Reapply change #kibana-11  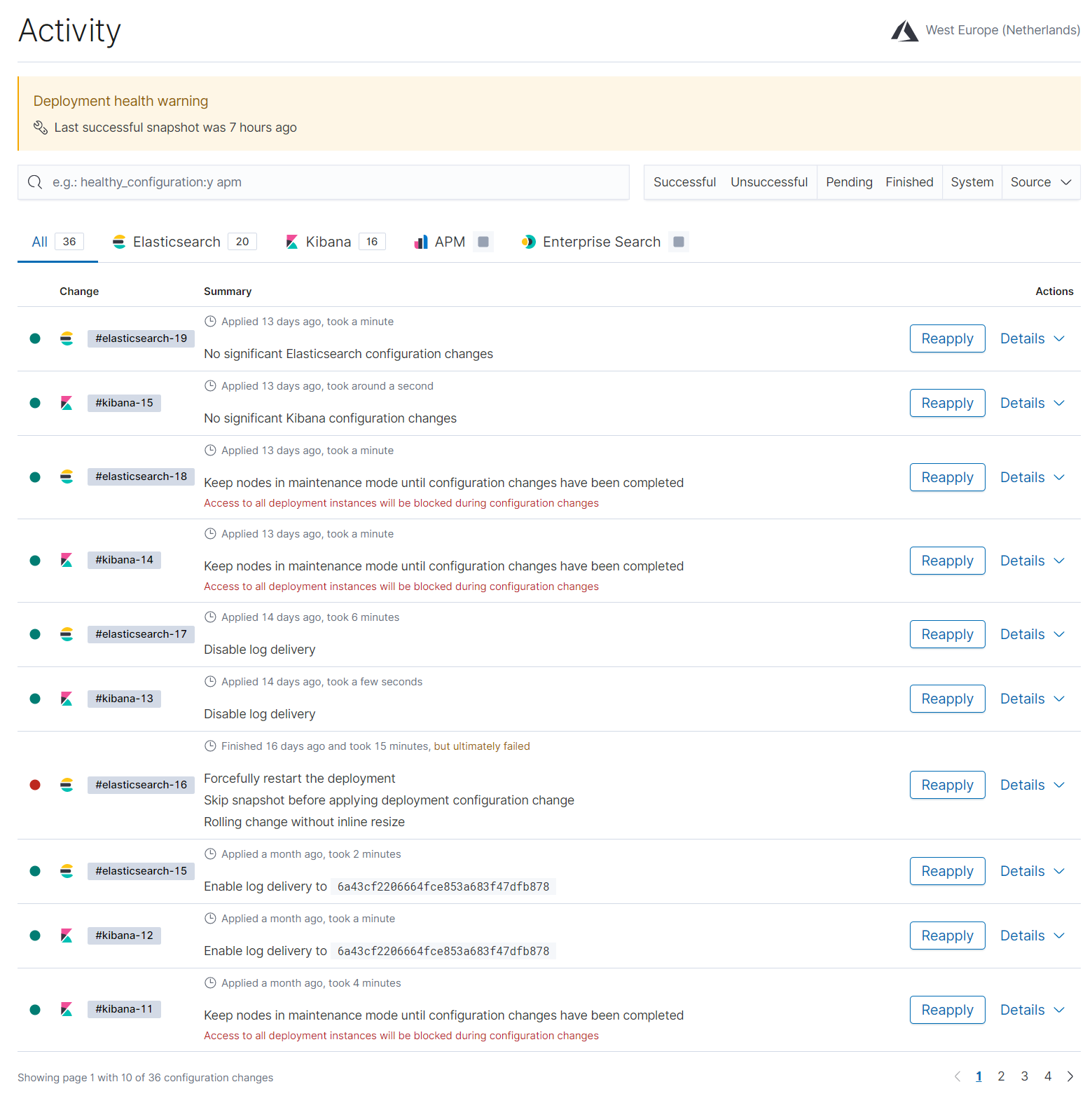coord(947,1010)
